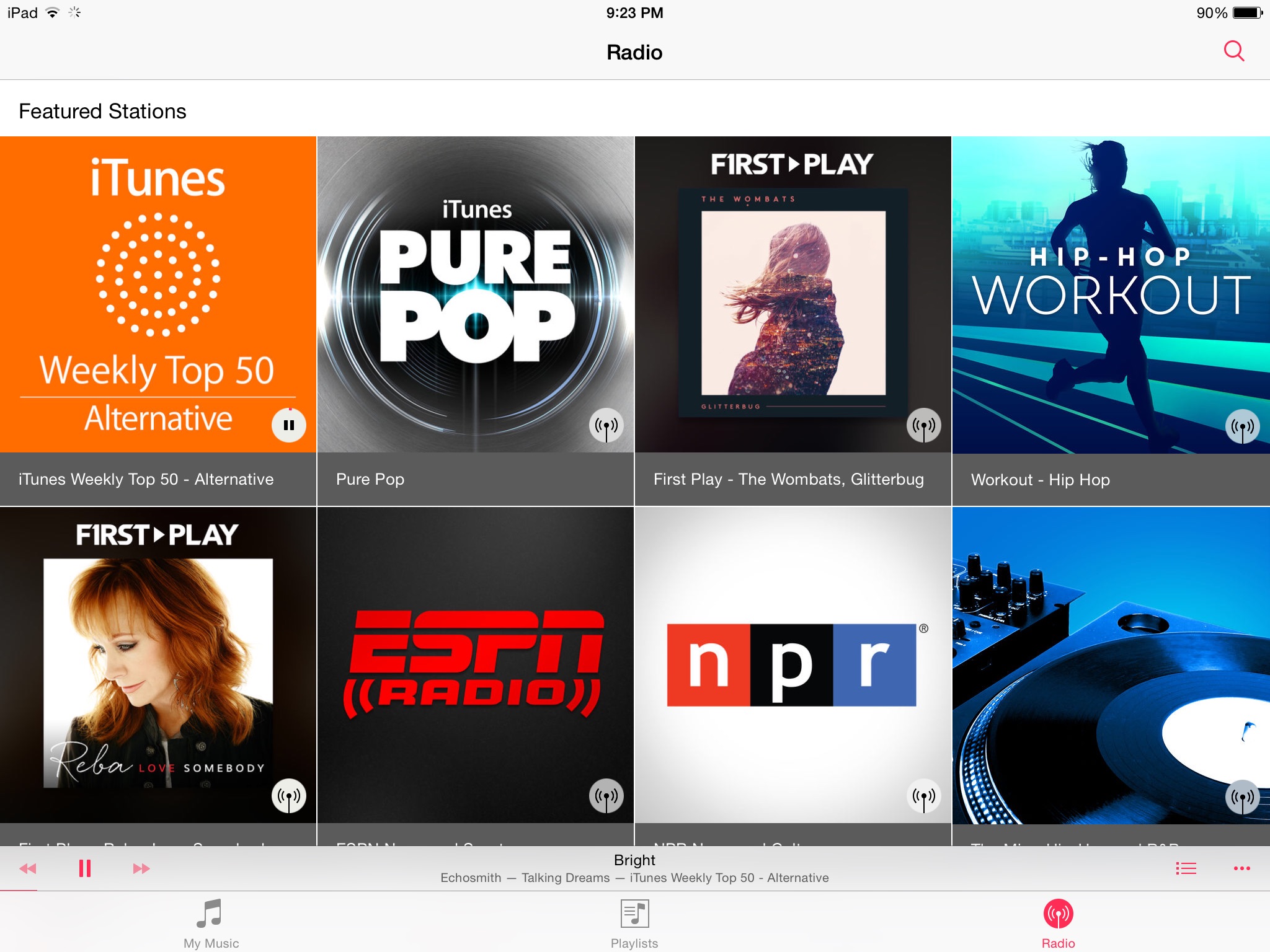This screenshot has height=952, width=1270.
Task: Skip to next track
Action: tap(141, 868)
